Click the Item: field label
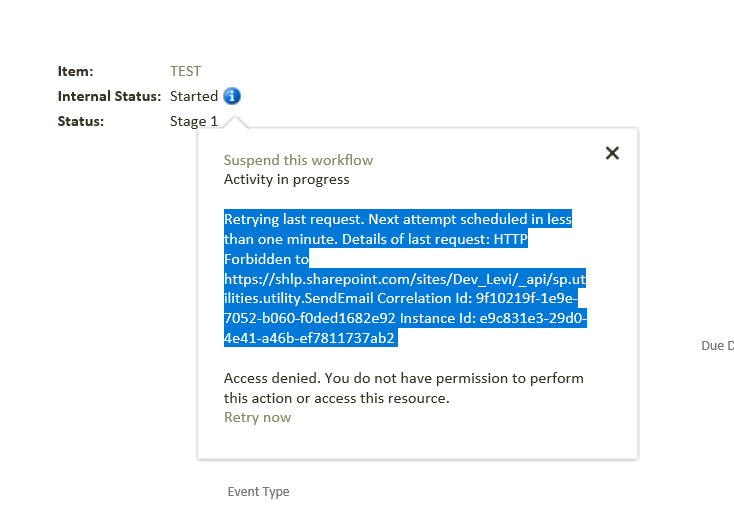This screenshot has height=520, width=734. [x=75, y=71]
